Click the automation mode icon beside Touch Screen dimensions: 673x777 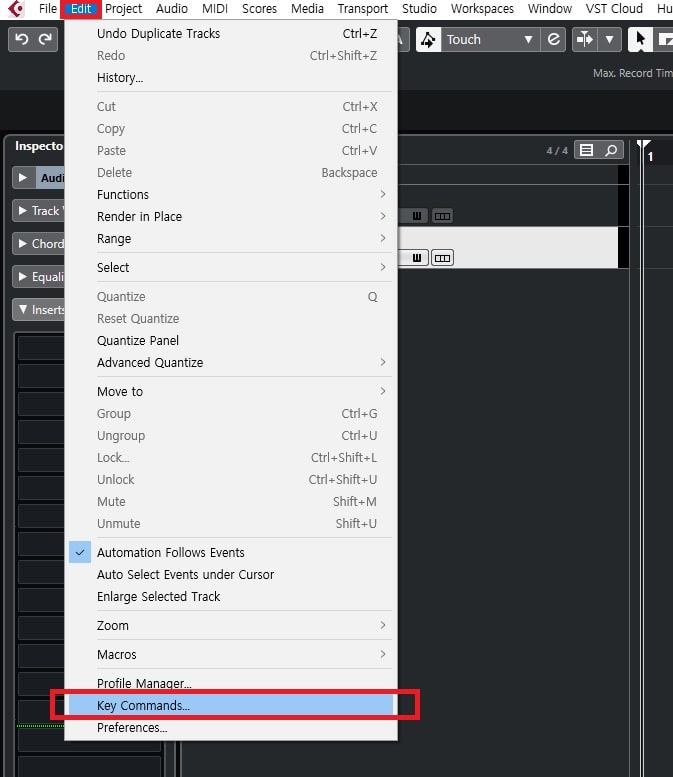[428, 40]
